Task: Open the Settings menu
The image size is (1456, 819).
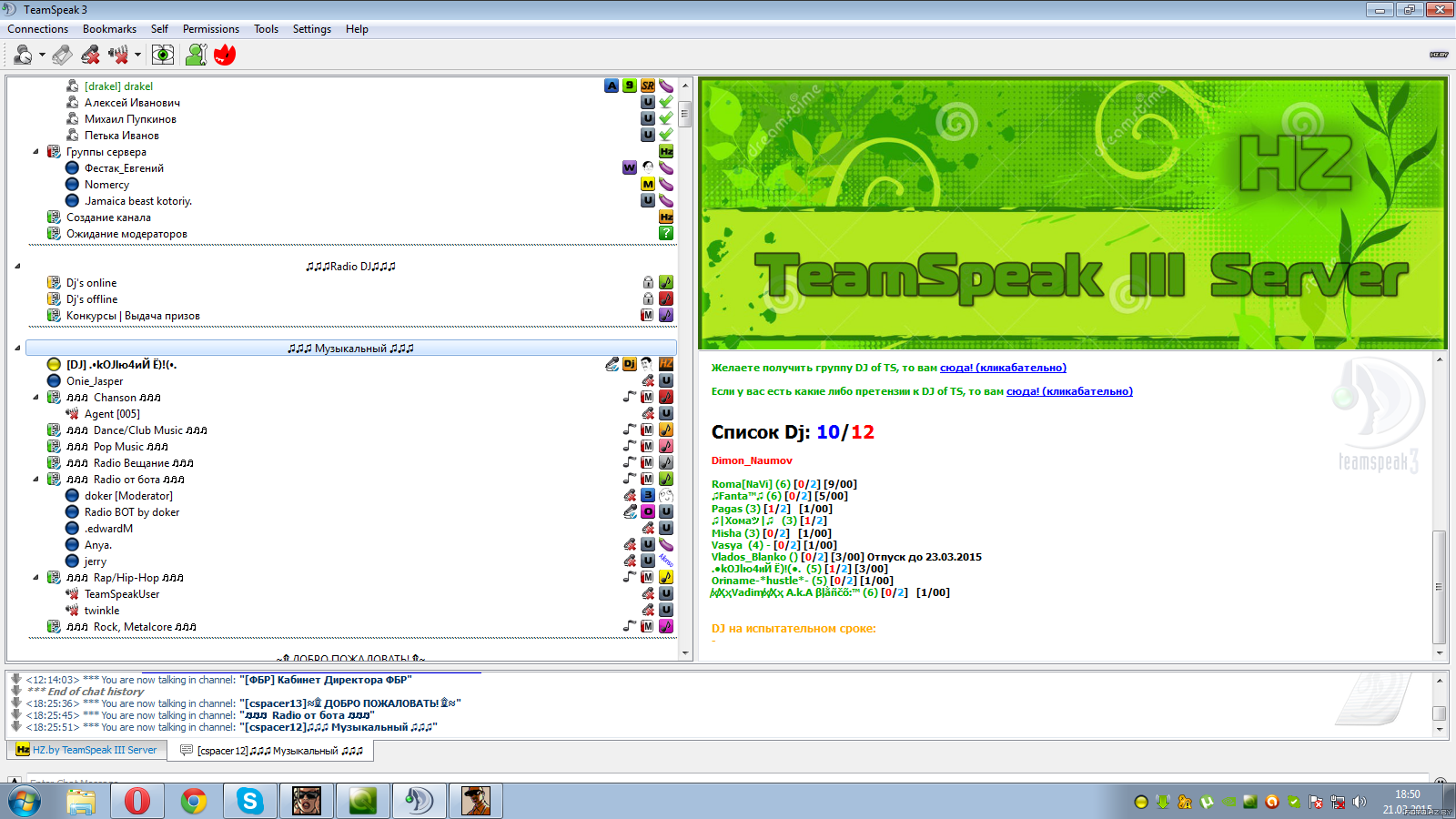Action: (x=312, y=29)
